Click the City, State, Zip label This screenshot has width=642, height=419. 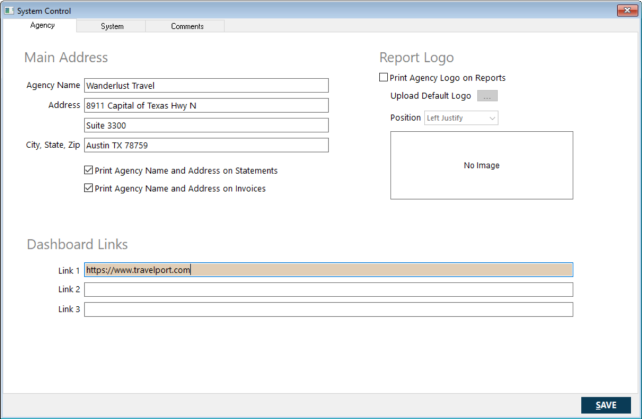tap(53, 145)
